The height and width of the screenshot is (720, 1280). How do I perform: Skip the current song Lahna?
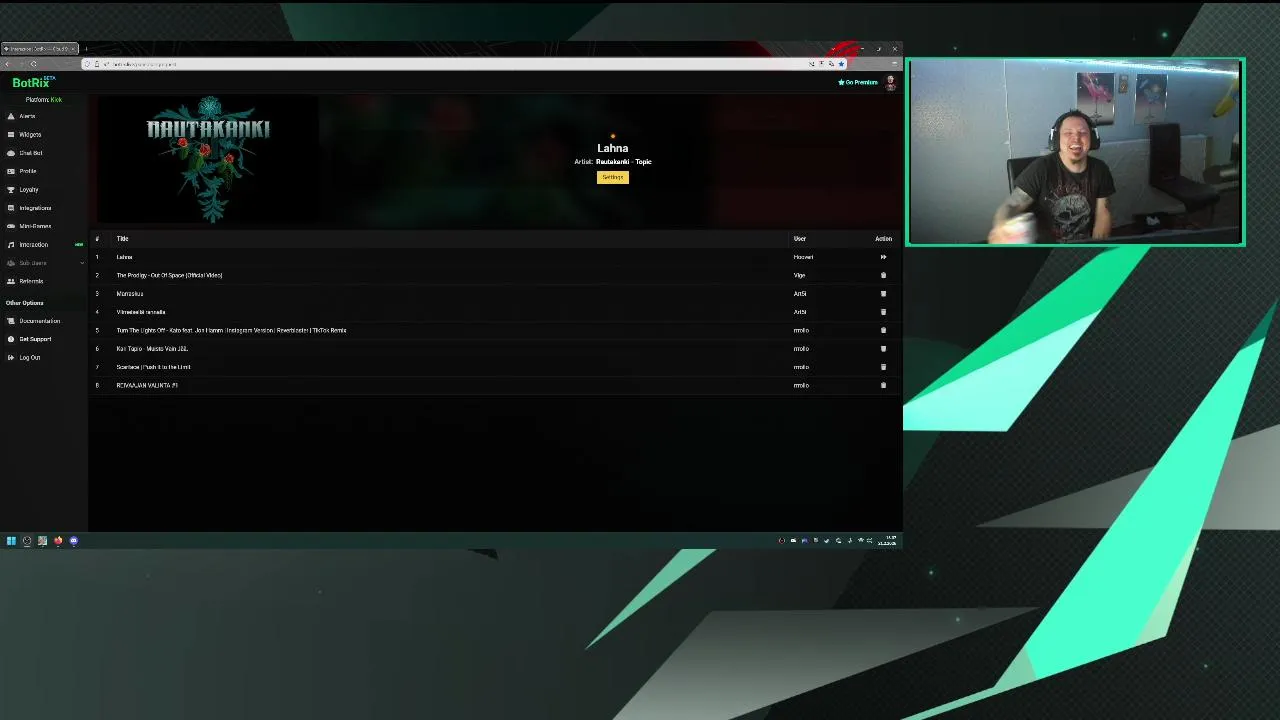point(883,257)
